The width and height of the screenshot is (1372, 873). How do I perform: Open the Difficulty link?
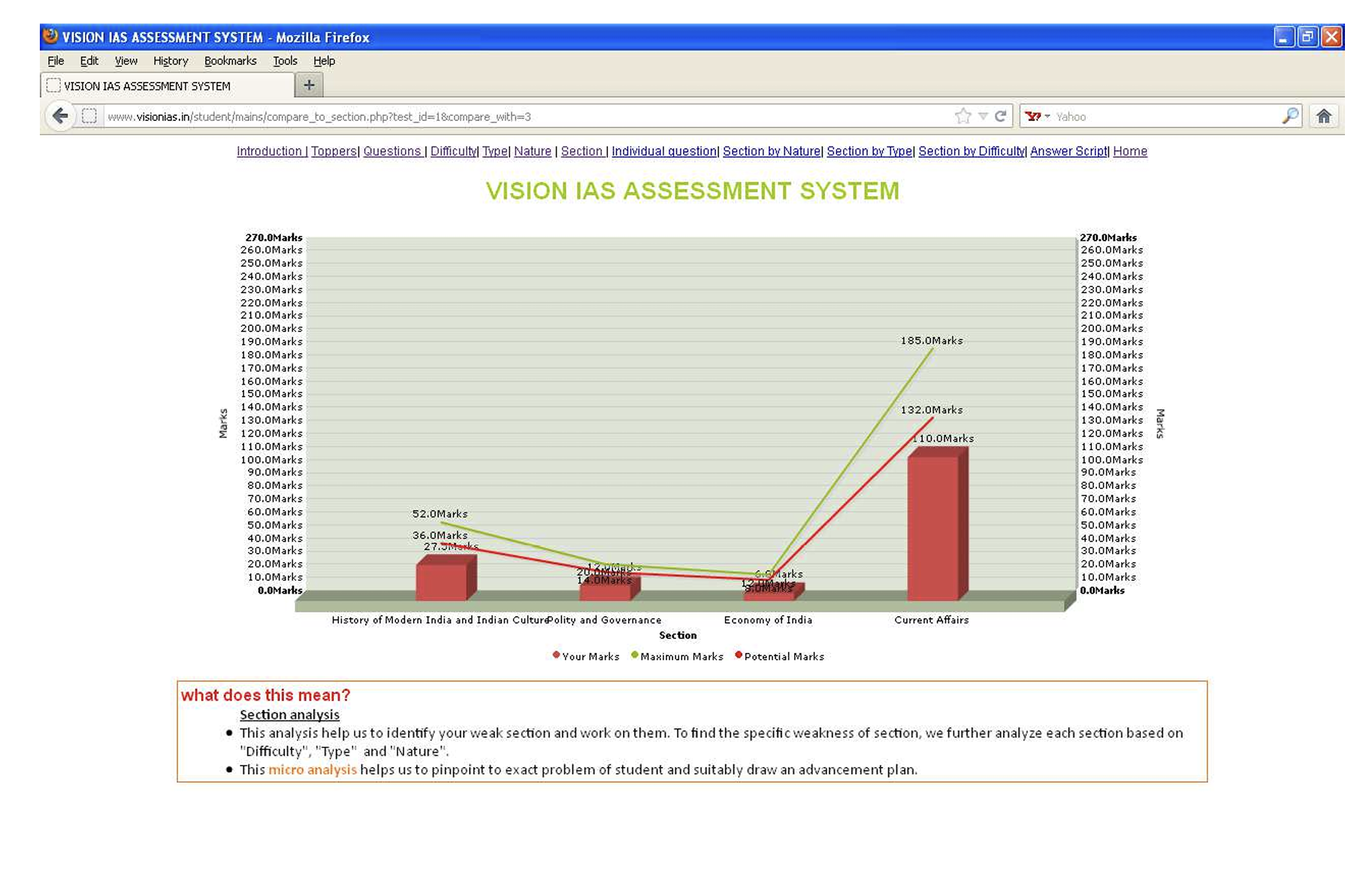(453, 151)
